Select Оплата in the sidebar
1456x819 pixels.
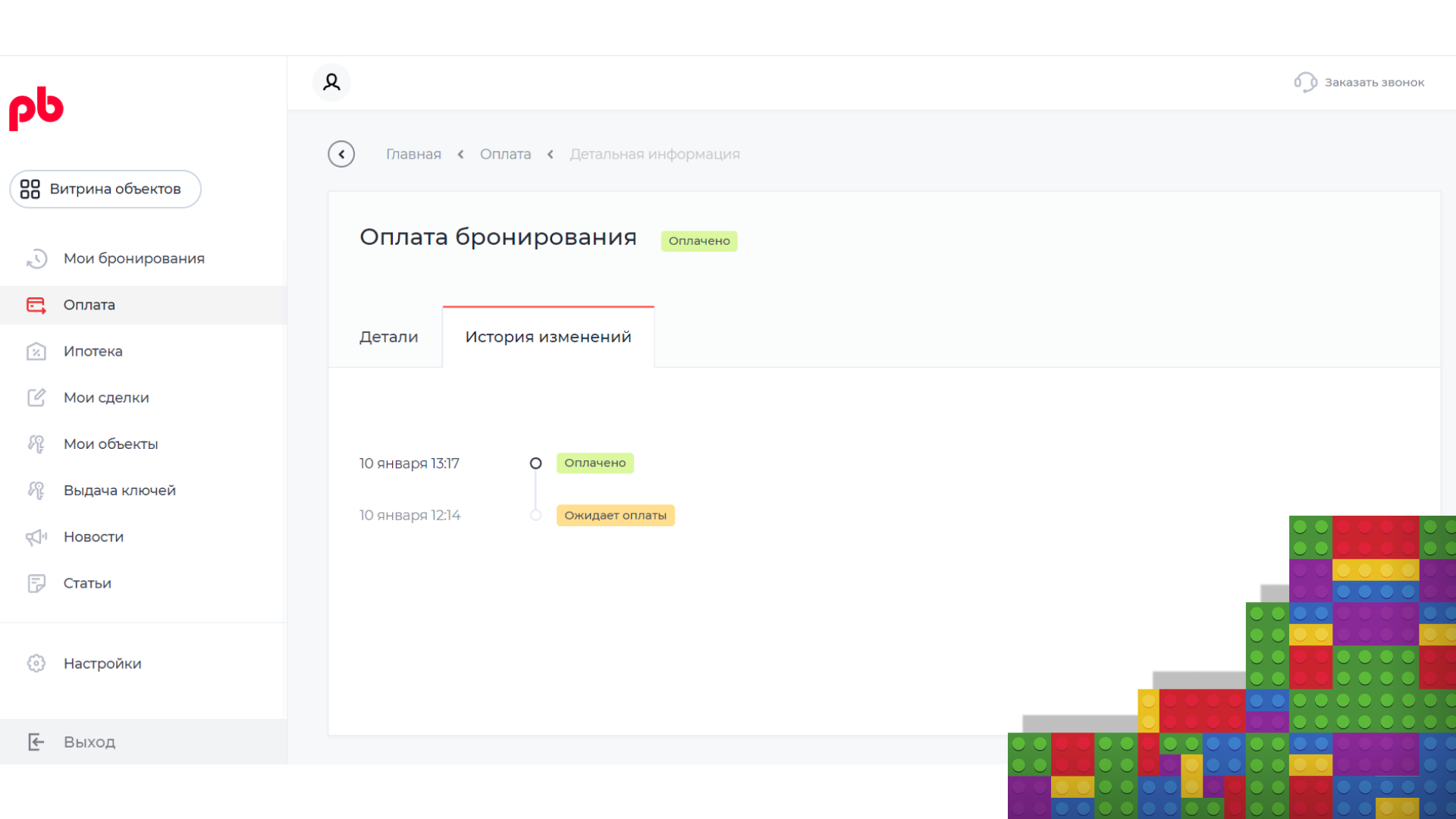143,305
